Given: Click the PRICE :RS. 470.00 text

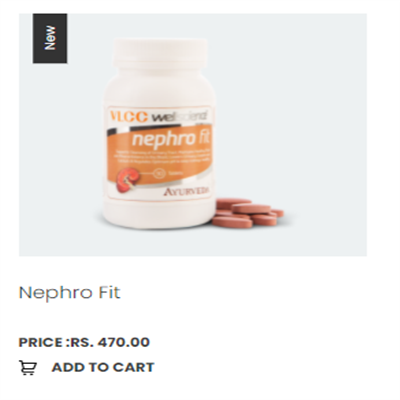Looking at the screenshot, I should [84, 342].
